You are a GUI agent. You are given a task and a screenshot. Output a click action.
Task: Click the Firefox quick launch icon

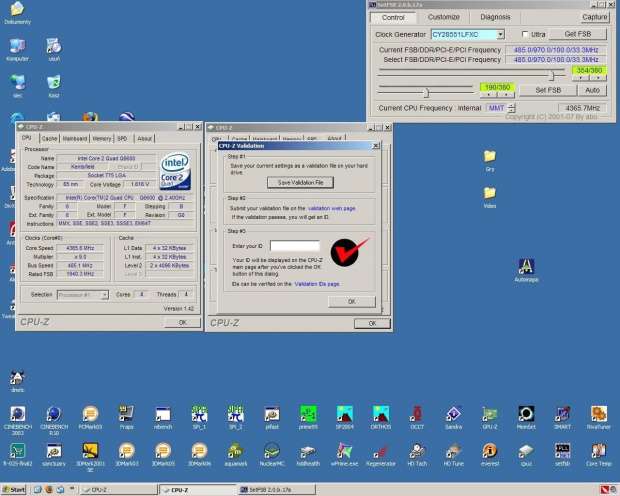pyautogui.click(x=49, y=490)
